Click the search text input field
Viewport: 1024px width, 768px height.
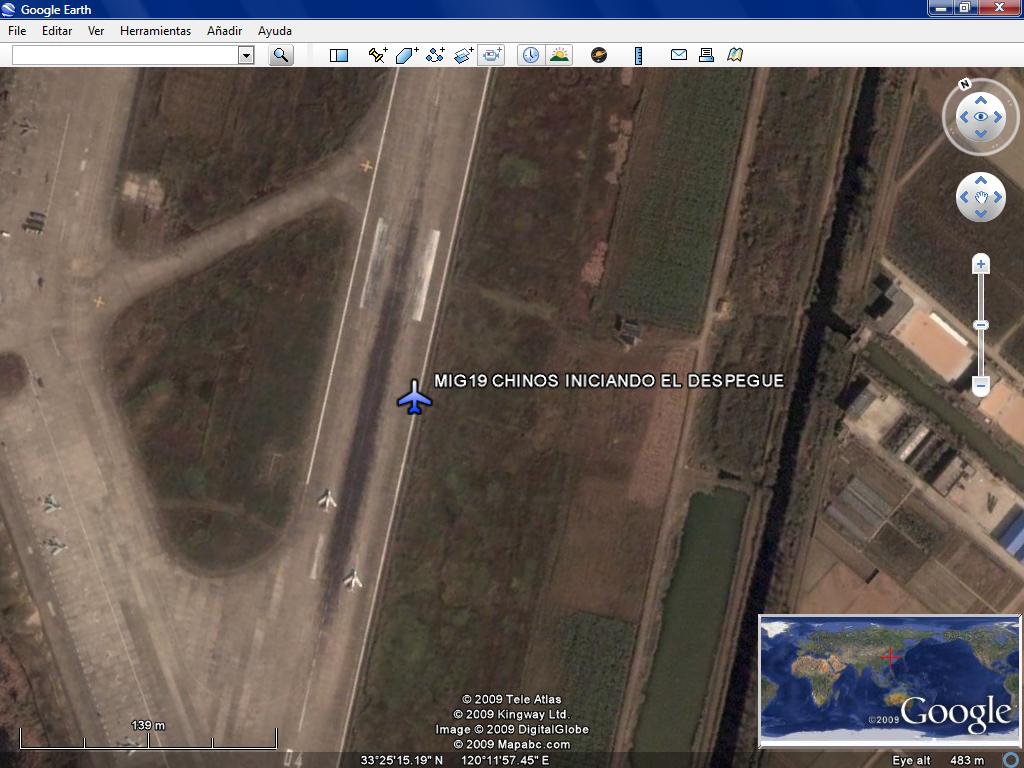click(124, 55)
